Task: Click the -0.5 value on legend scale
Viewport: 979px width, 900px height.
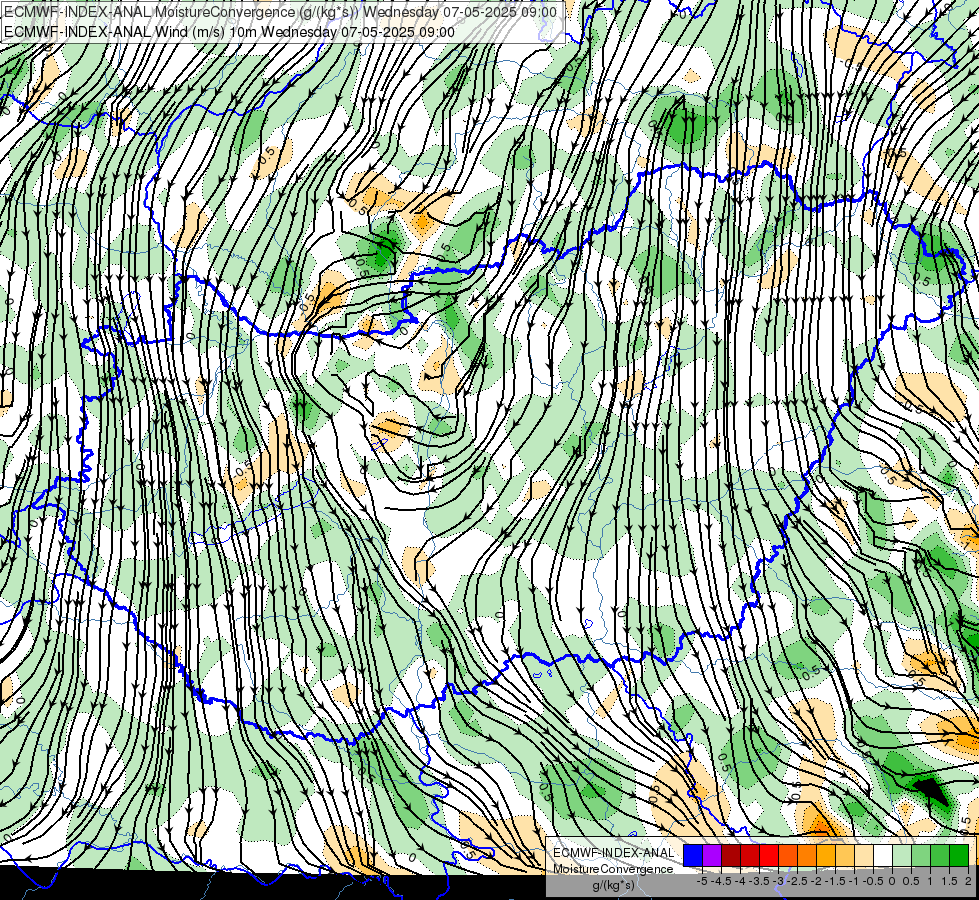Action: (873, 881)
